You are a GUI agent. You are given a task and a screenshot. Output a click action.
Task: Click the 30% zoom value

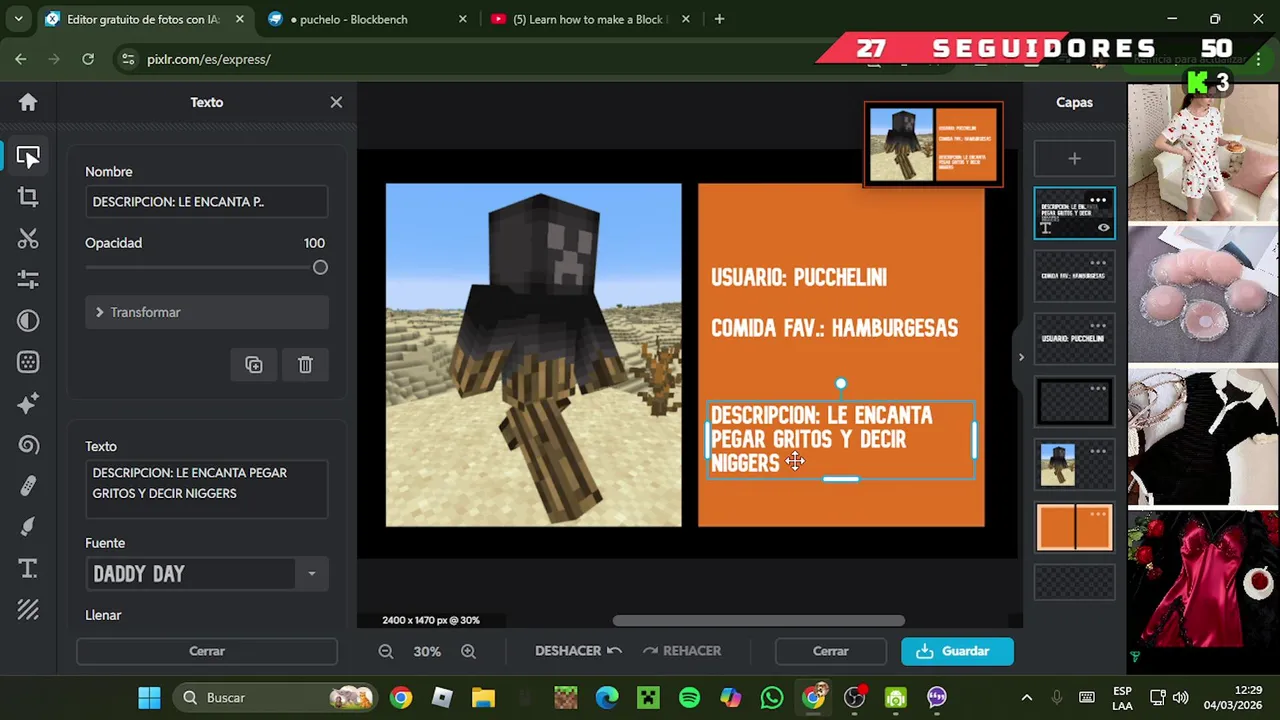(427, 651)
